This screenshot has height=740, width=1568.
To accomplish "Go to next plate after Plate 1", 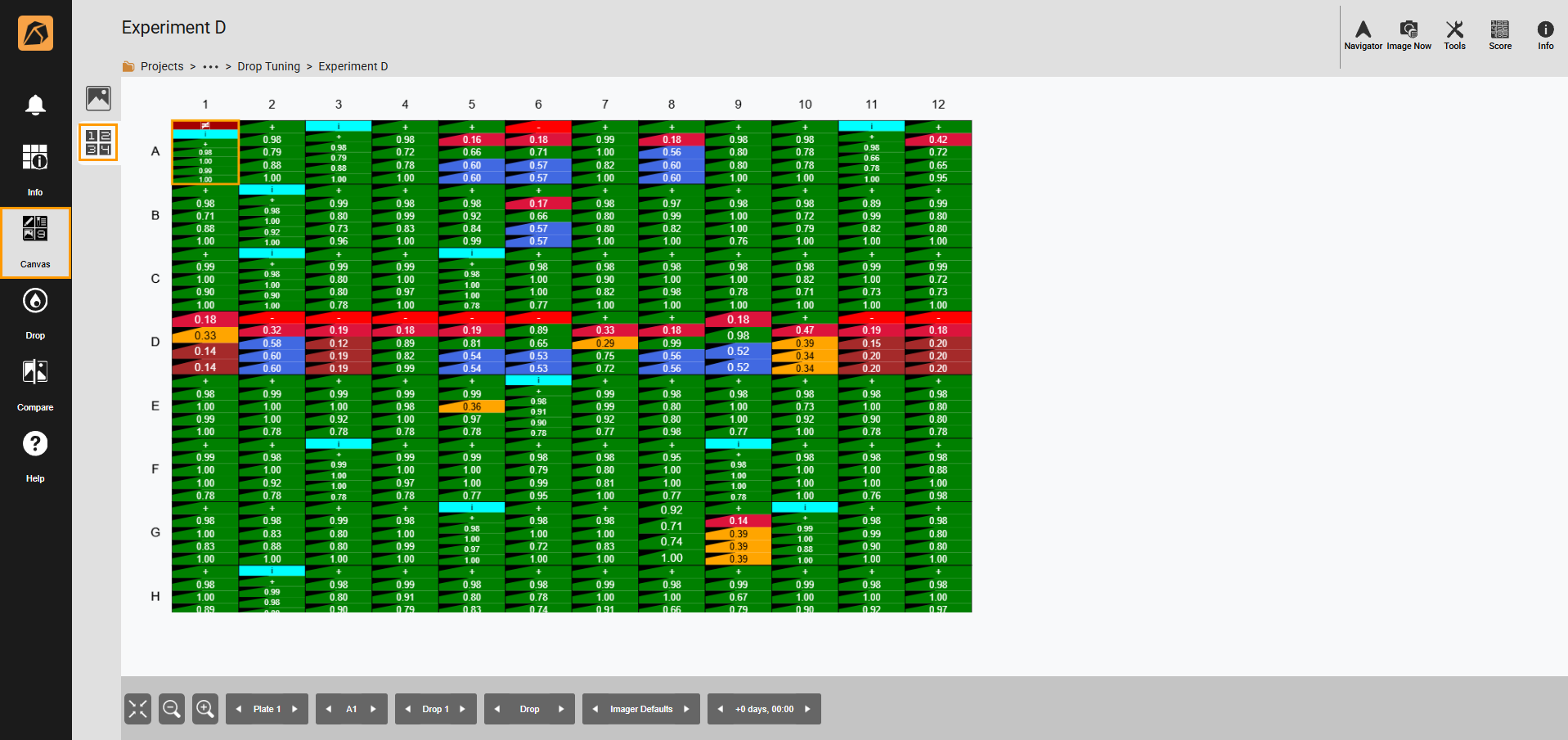I will pyautogui.click(x=295, y=709).
